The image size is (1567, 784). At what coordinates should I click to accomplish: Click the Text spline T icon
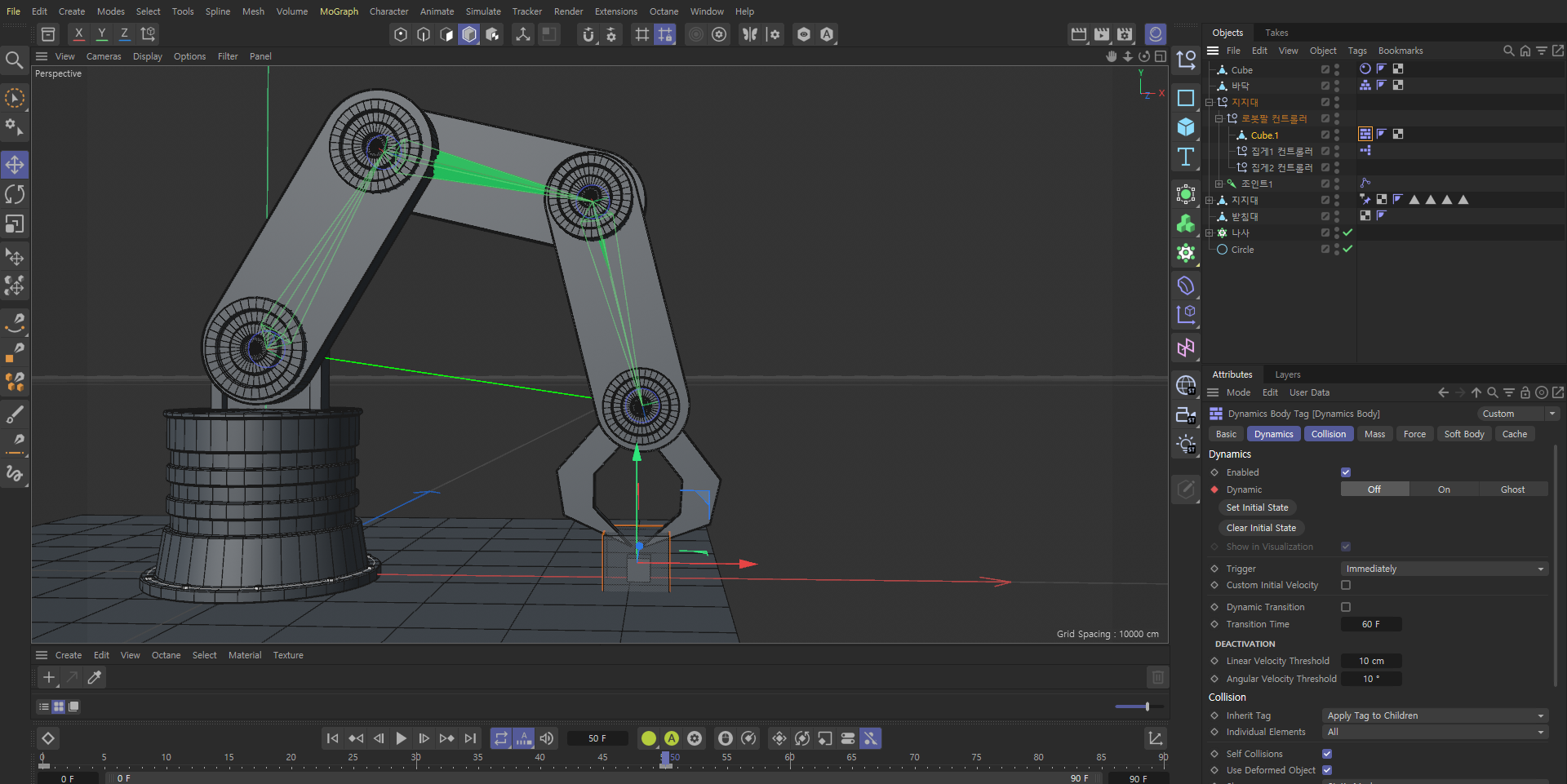click(1186, 157)
